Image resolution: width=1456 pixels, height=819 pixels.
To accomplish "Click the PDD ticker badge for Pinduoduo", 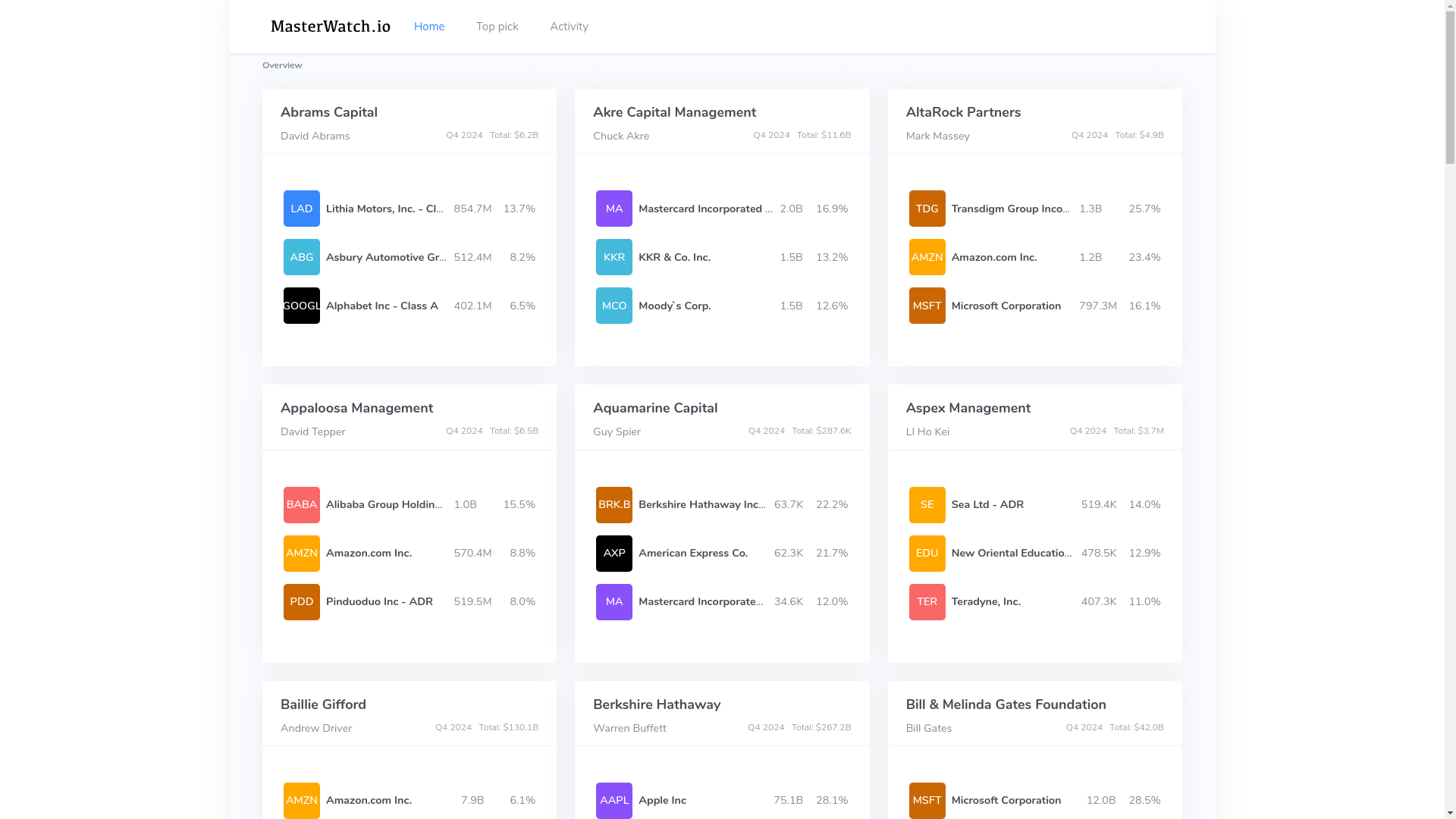I will 302,602.
